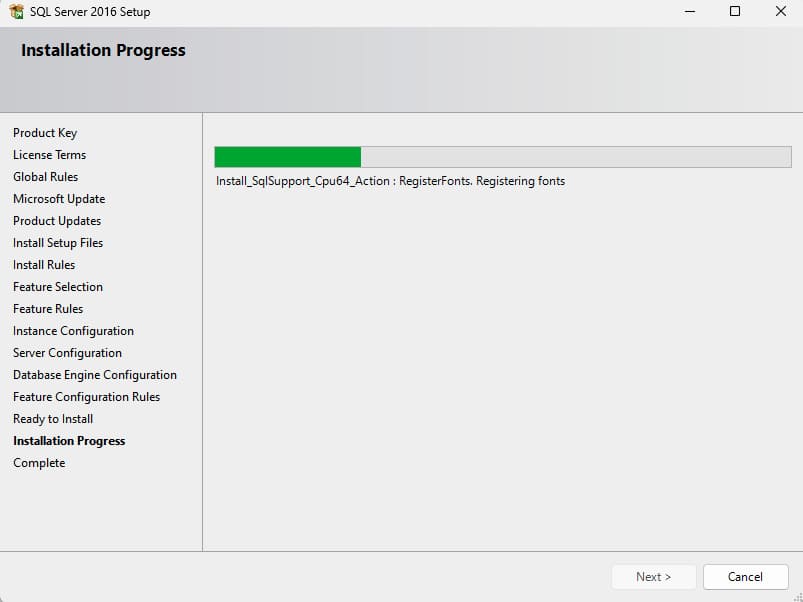Select the Install Rules step
This screenshot has height=602, width=803.
(44, 265)
